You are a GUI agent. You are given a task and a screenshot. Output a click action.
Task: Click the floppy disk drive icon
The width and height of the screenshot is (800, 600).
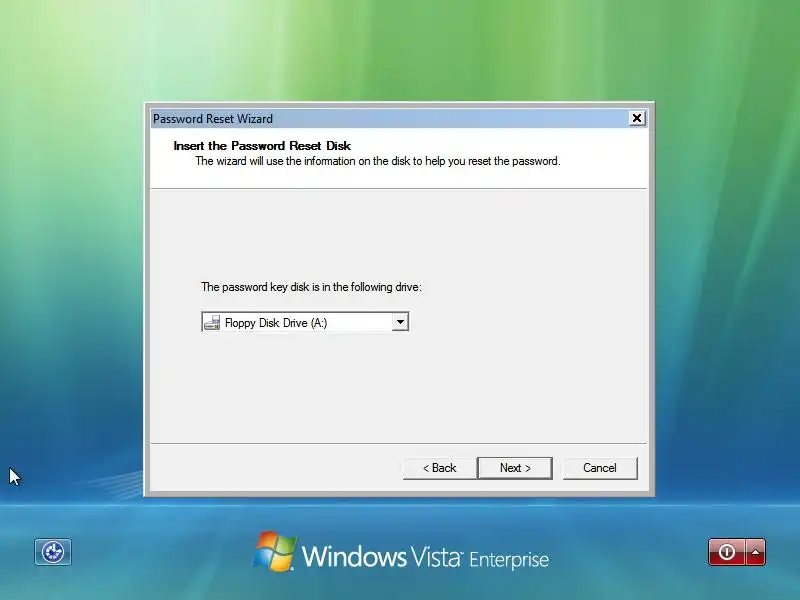pyautogui.click(x=212, y=322)
